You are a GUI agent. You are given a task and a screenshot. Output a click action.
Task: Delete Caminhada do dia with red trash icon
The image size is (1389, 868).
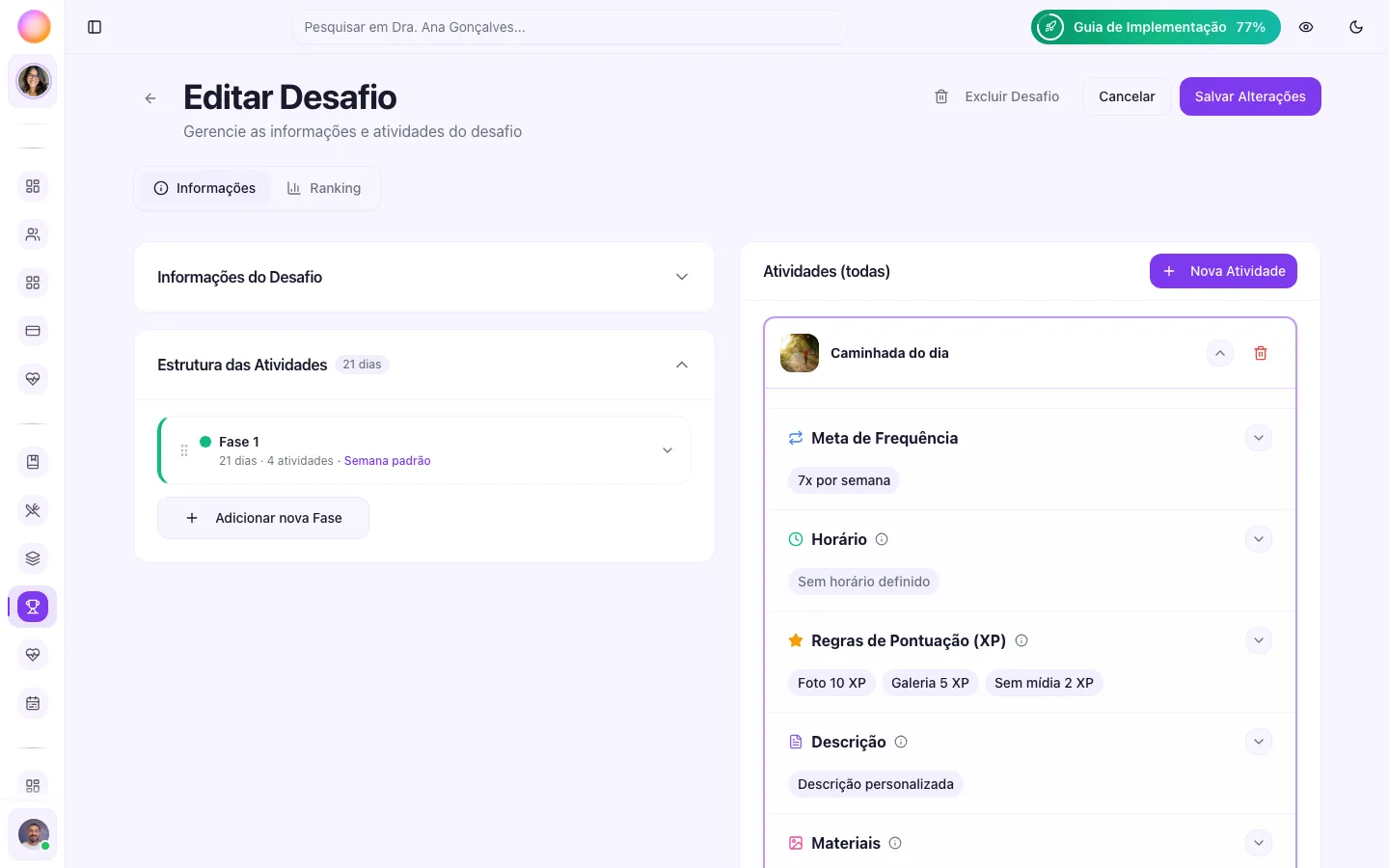pyautogui.click(x=1260, y=353)
